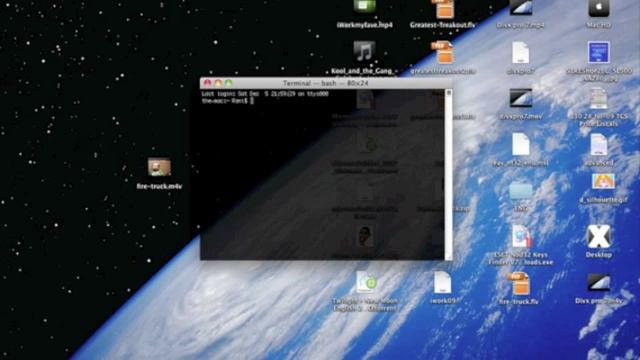The width and height of the screenshot is (640, 360).
Task: Click the shell prompt cursor in Terminal
Action: click(x=252, y=101)
